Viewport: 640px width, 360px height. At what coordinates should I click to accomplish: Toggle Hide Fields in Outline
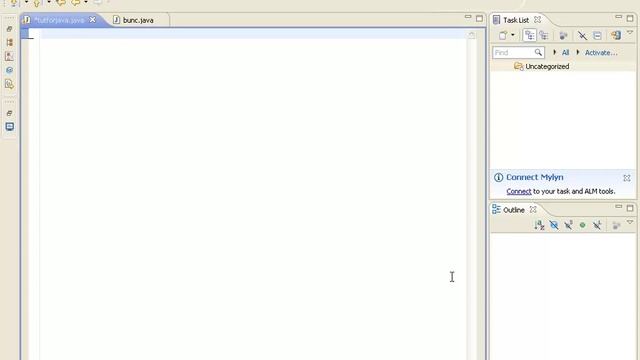(x=554, y=225)
